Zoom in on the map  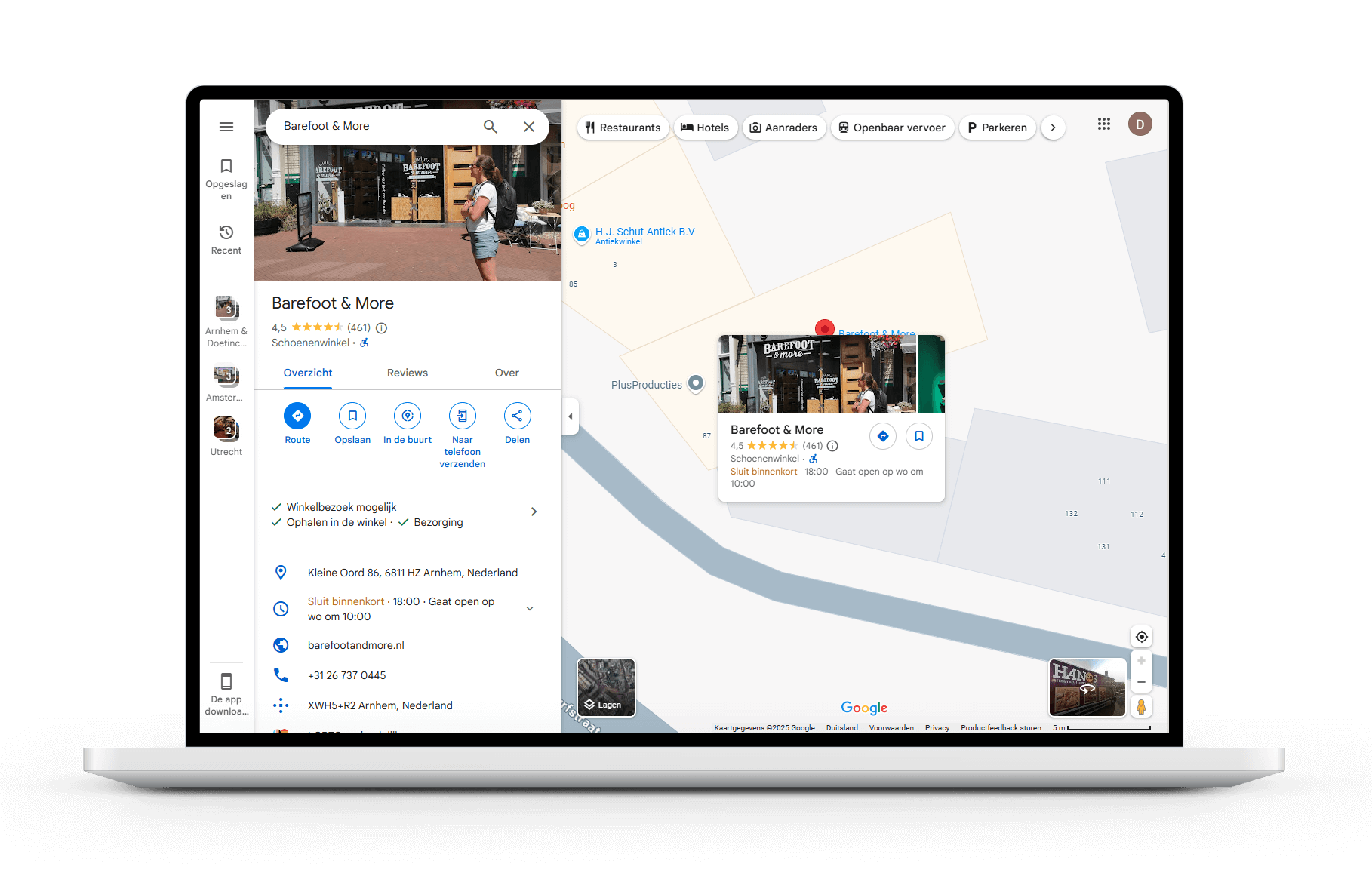(1141, 661)
